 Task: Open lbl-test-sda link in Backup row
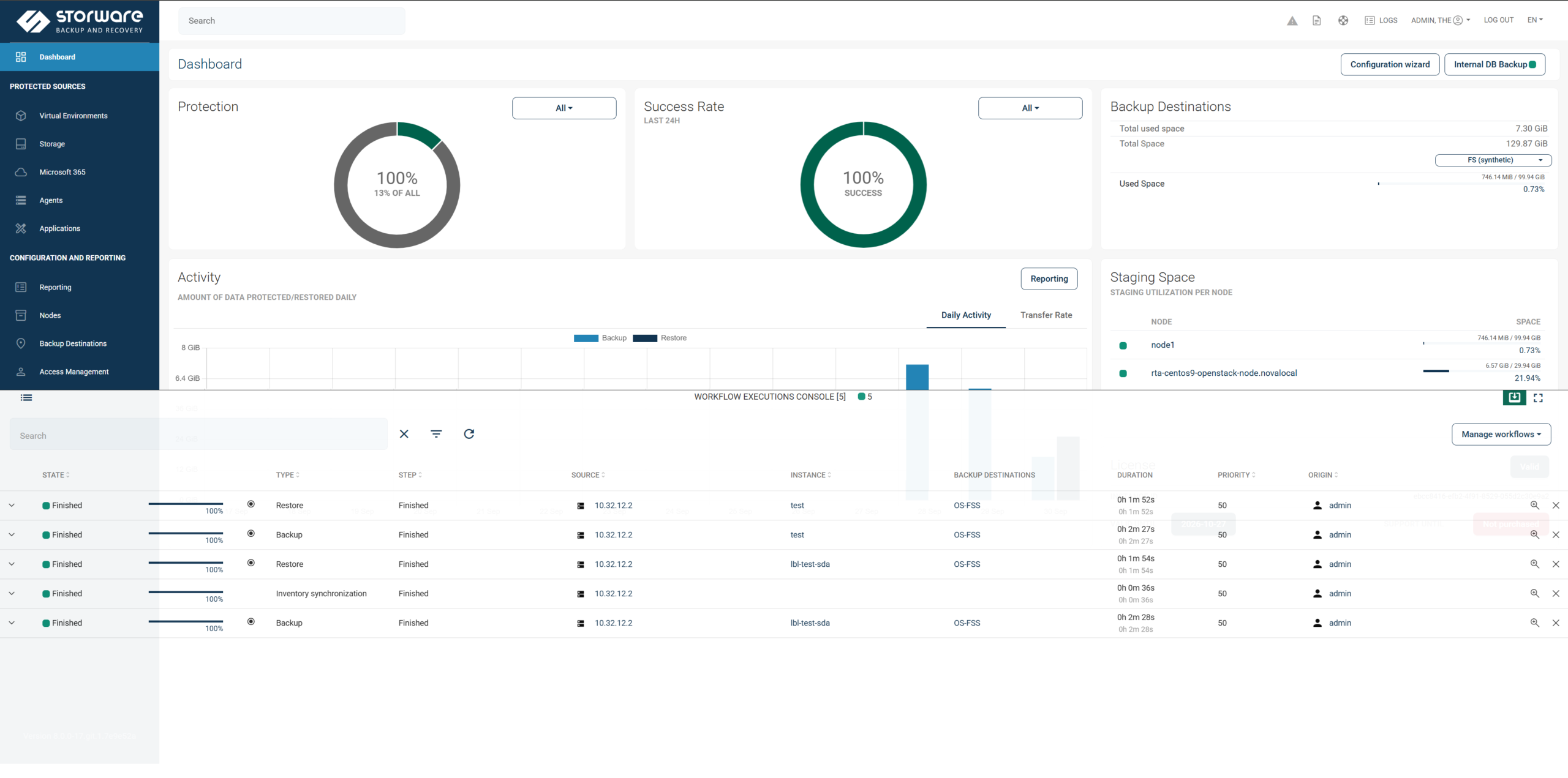(x=810, y=623)
